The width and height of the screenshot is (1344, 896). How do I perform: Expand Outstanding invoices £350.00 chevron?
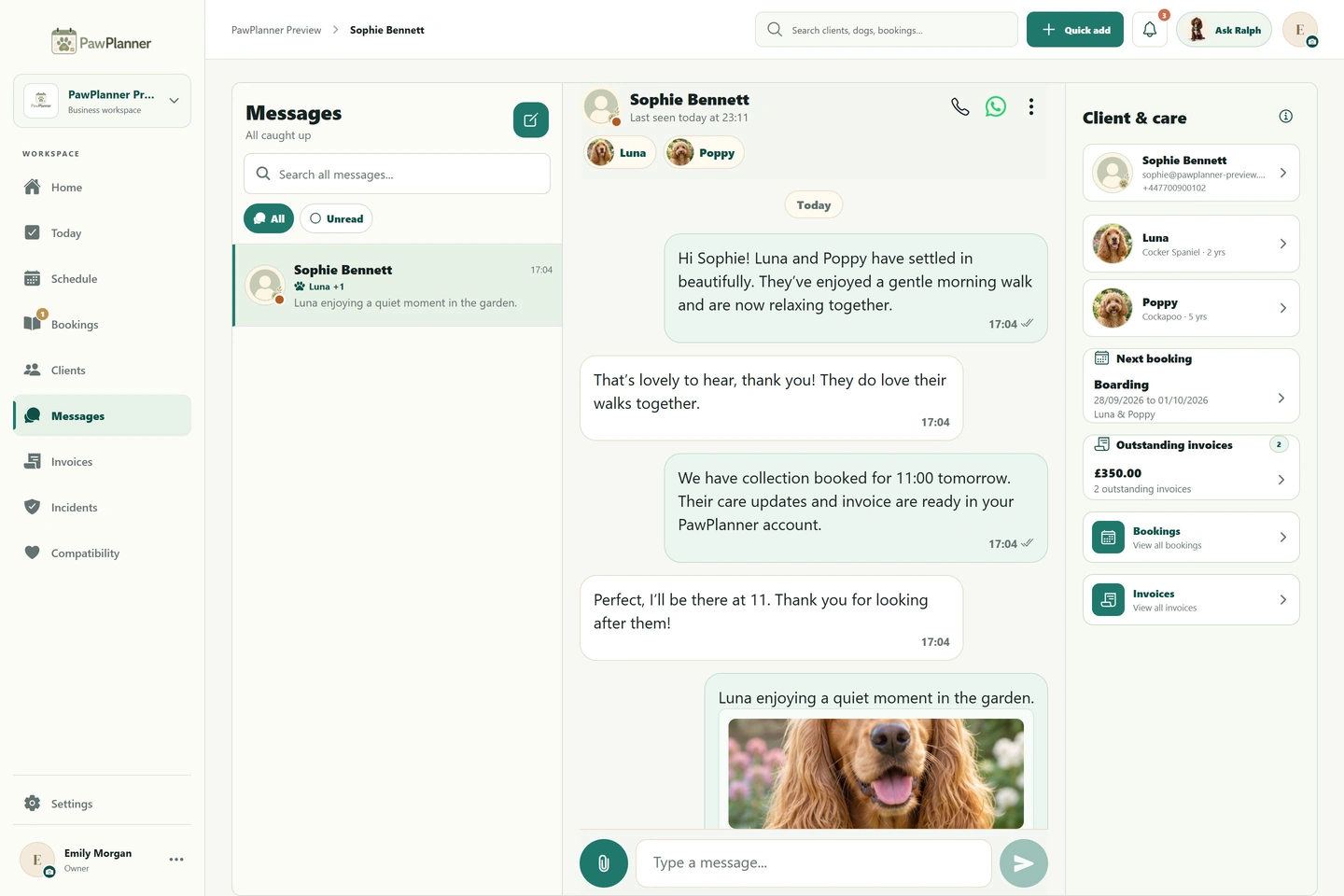point(1281,480)
